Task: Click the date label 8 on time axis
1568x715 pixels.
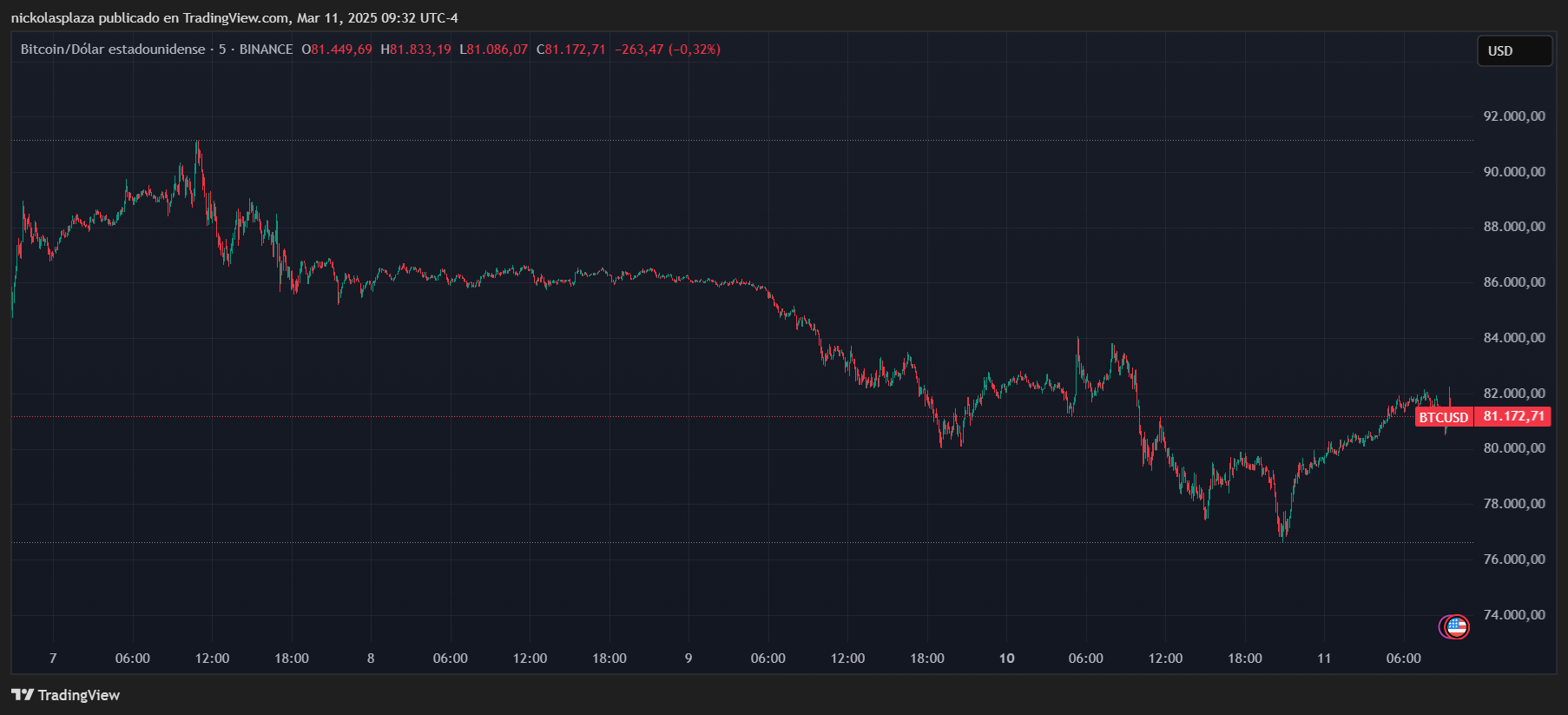Action: click(371, 659)
